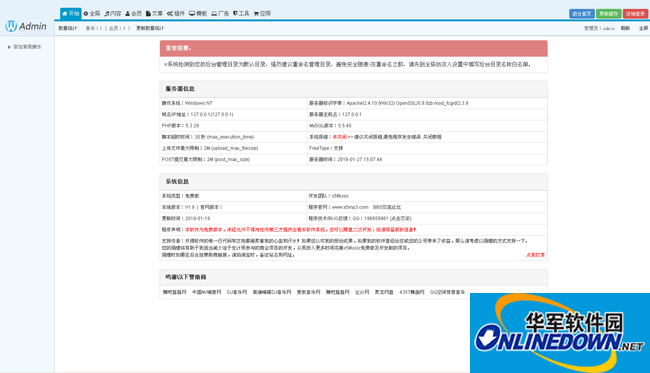Open the 中国Mc喊麦网 sponsor link

click(x=206, y=292)
